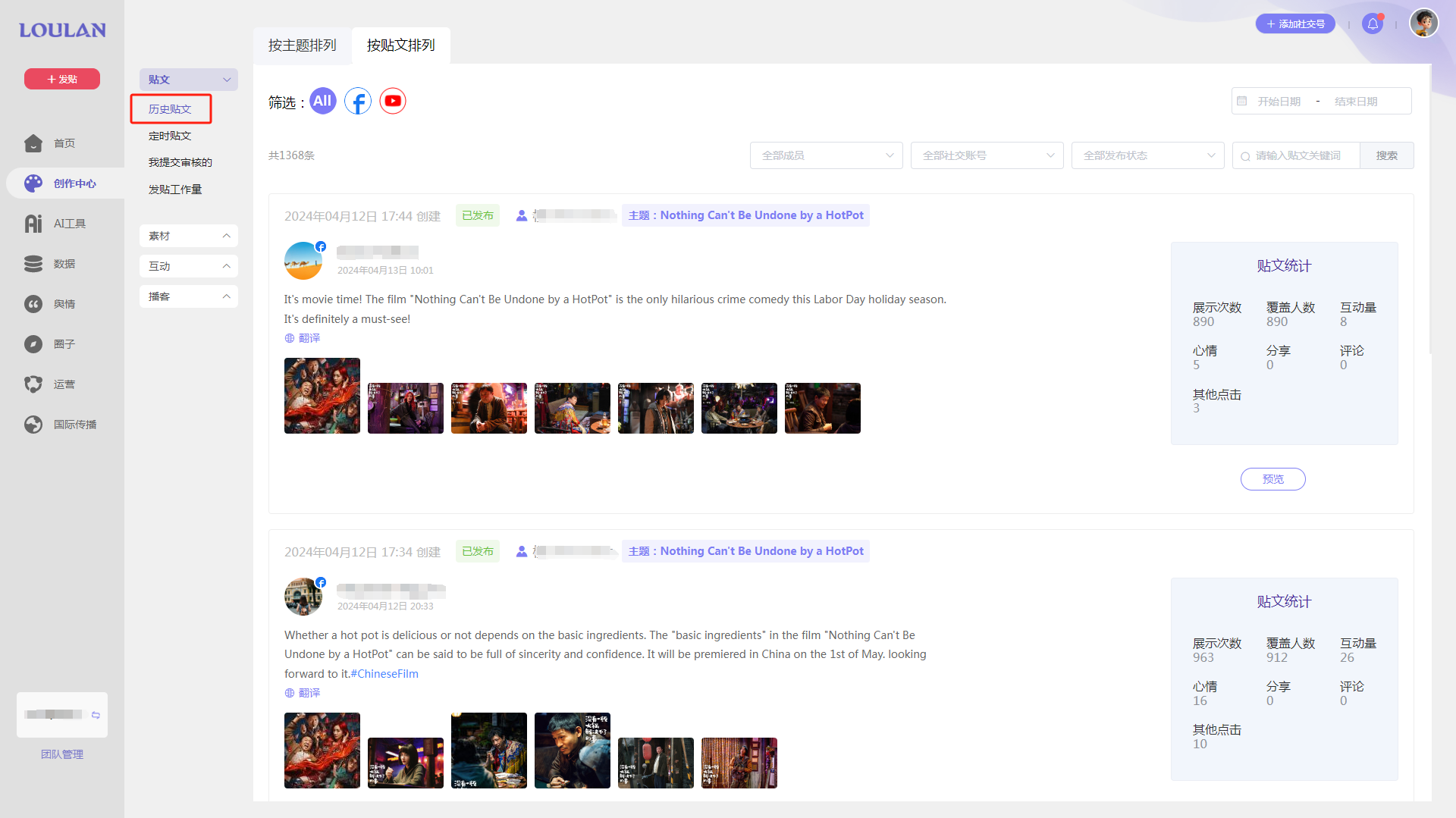Open the 全部社交账号 dropdown
This screenshot has width=1456, height=818.
[987, 155]
